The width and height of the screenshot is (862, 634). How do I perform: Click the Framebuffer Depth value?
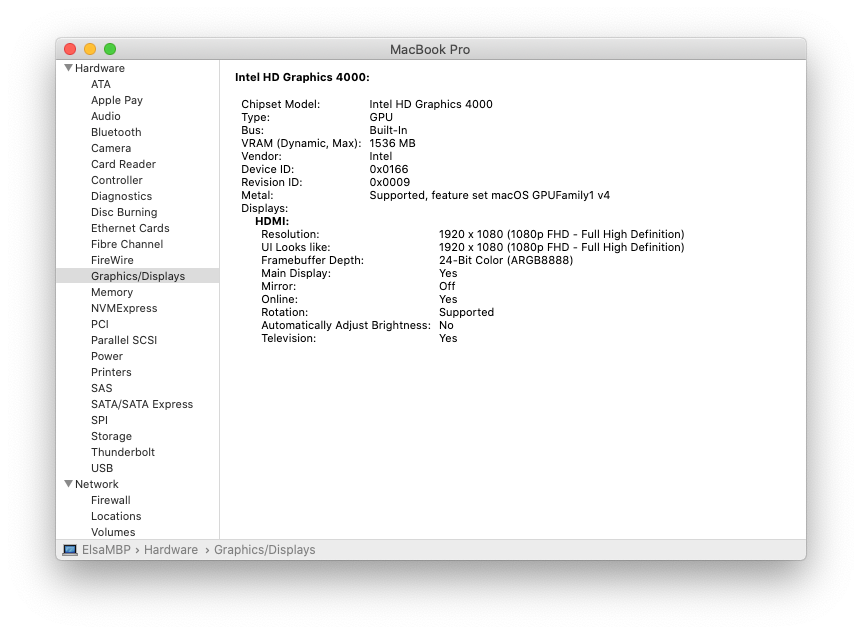point(506,260)
